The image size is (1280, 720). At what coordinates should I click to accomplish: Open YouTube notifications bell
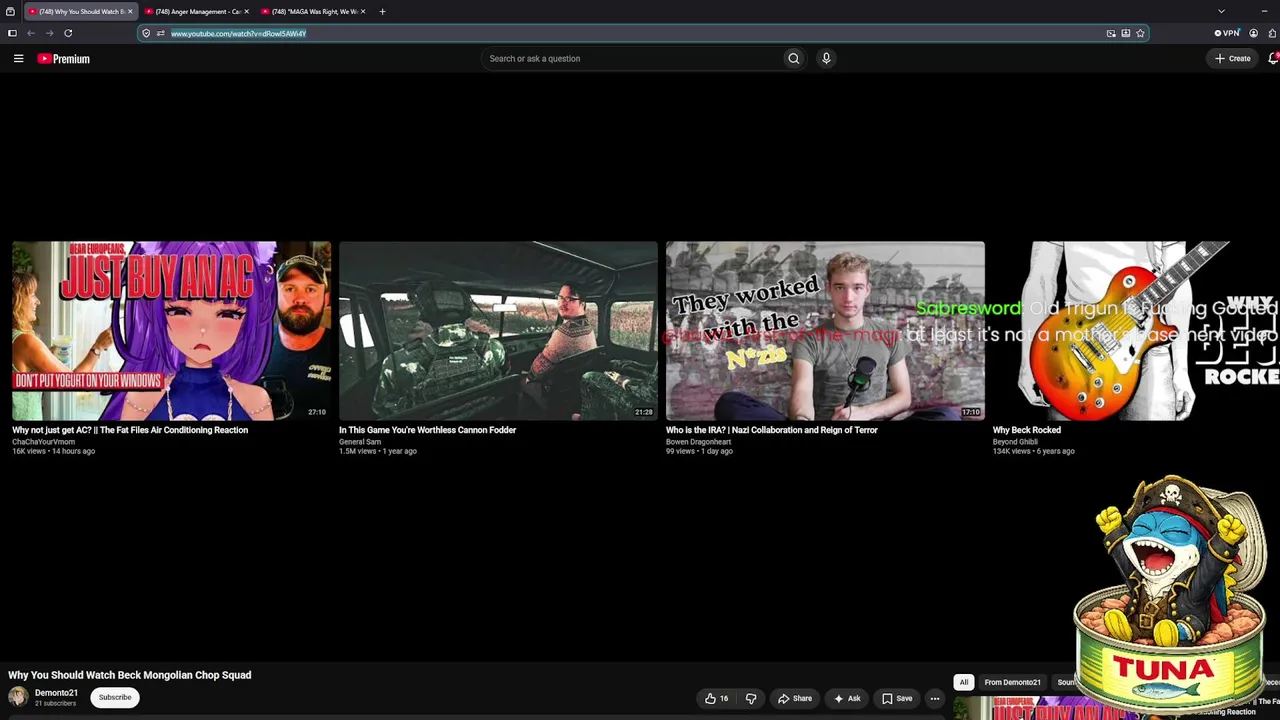click(1273, 58)
